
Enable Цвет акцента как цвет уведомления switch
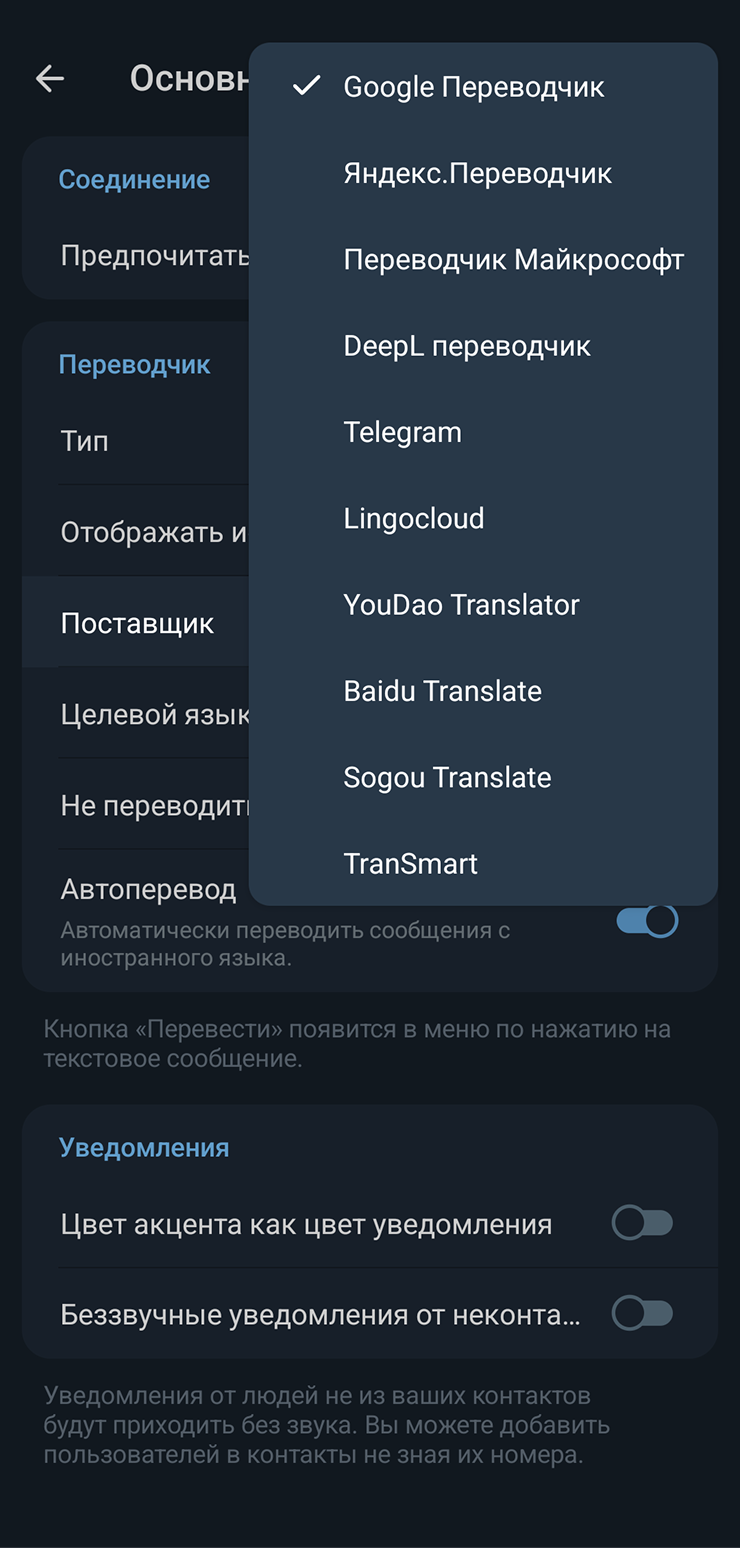tap(642, 1223)
